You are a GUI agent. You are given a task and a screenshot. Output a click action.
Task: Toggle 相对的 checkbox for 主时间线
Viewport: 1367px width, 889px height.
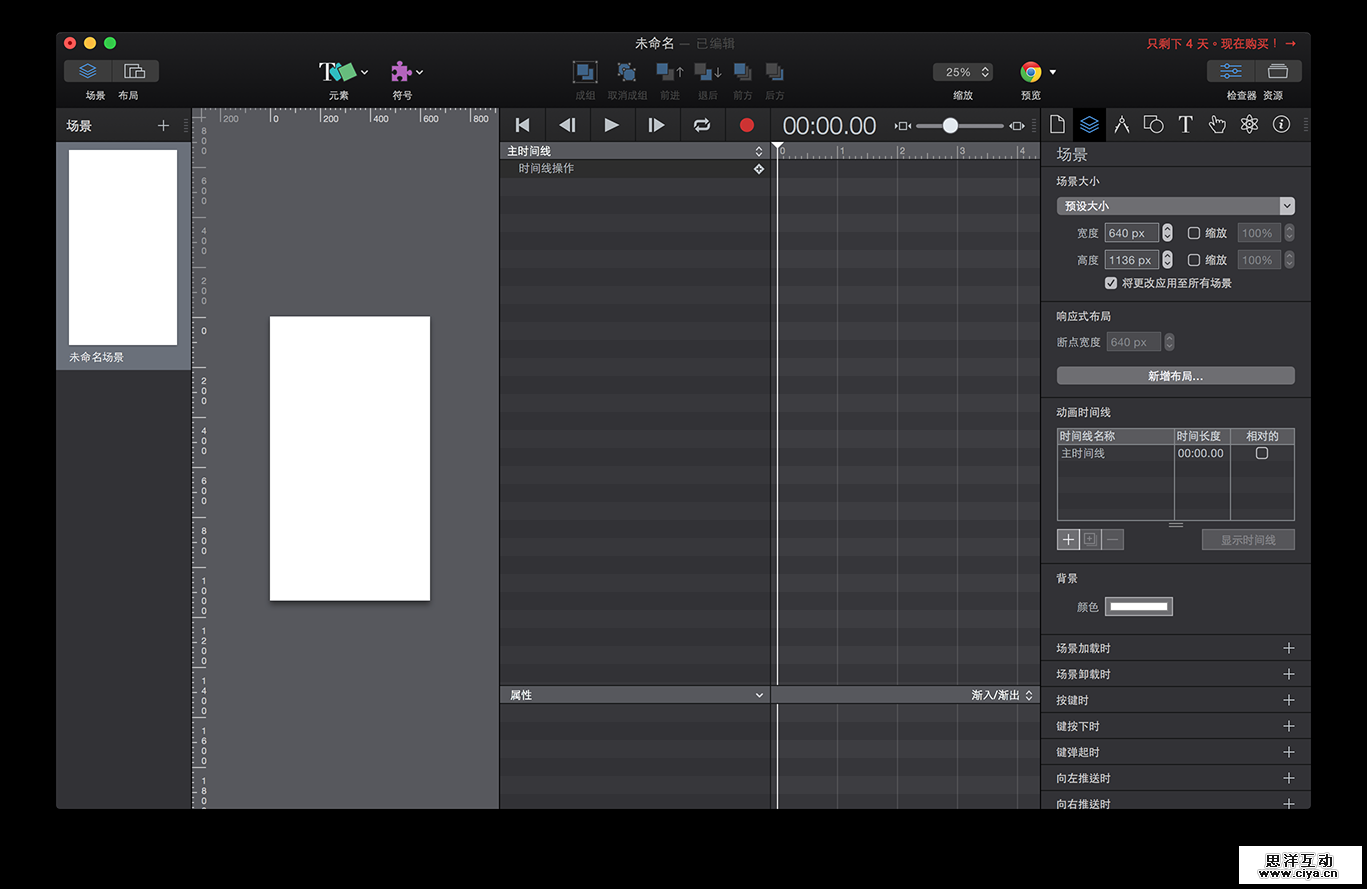1262,453
